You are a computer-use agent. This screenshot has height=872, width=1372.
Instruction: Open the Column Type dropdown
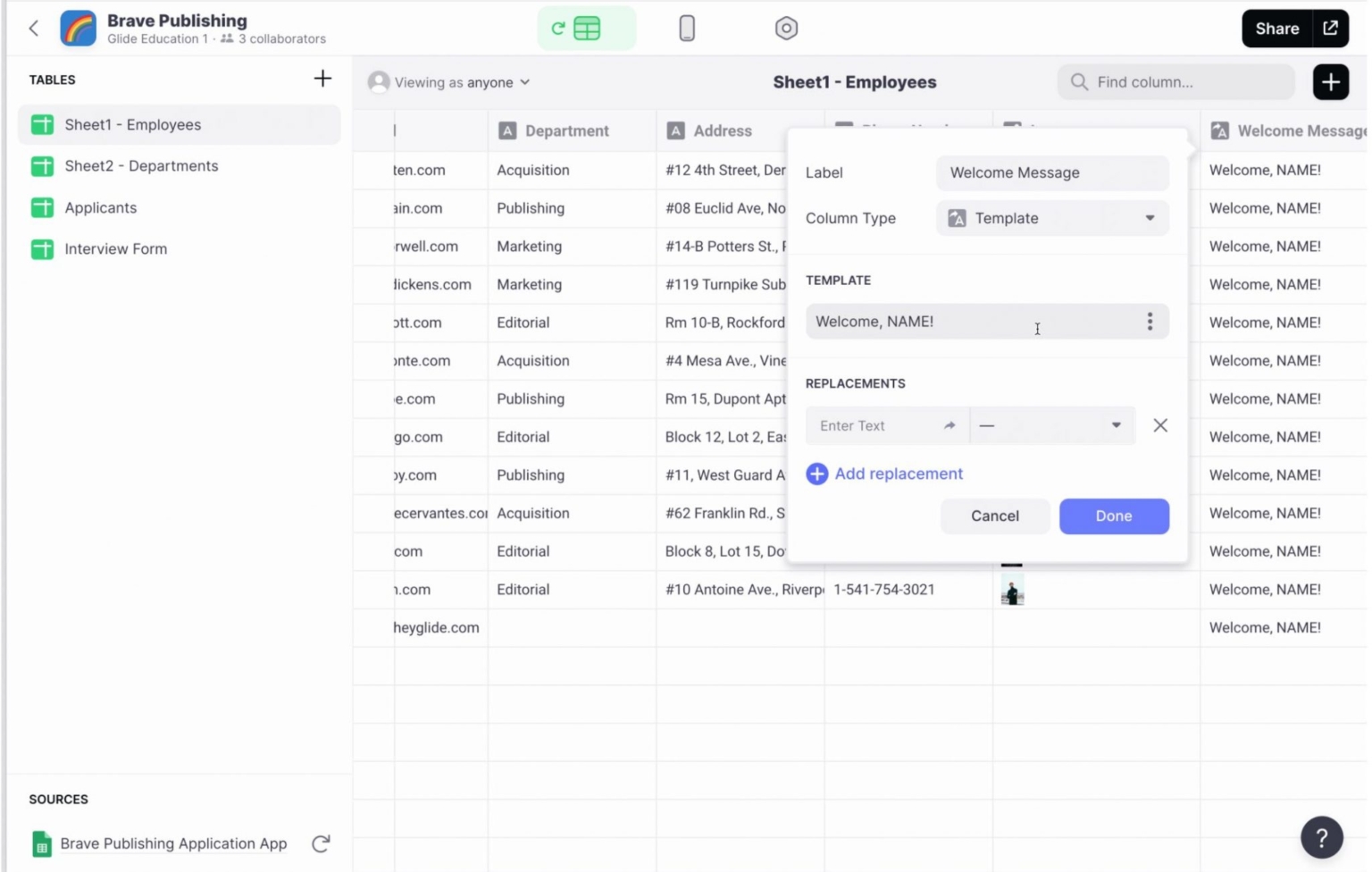(x=1052, y=218)
